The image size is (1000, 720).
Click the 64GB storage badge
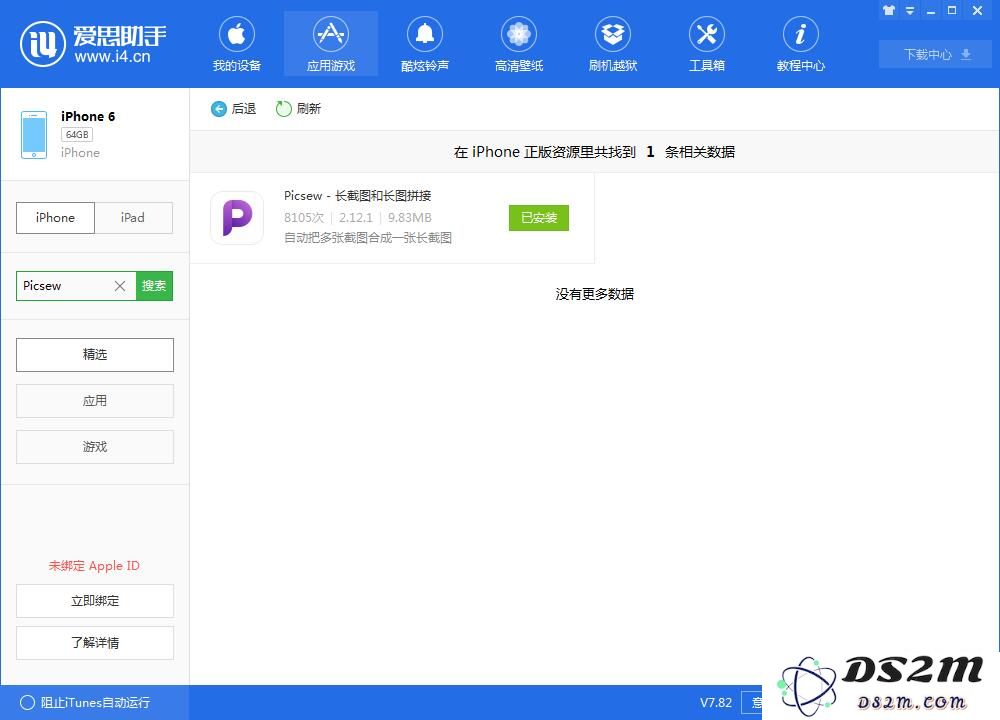click(77, 135)
